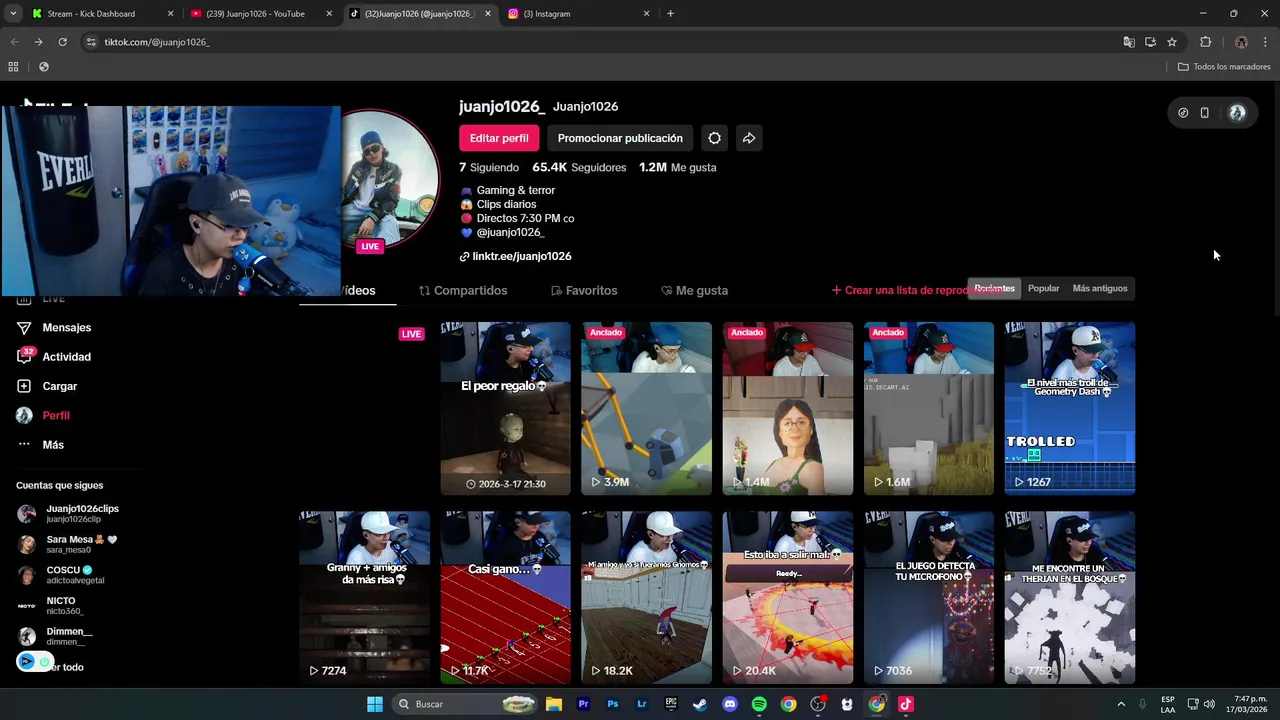The width and height of the screenshot is (1280, 720).
Task: Switch to the Instagram browser tab
Action: pos(580,14)
